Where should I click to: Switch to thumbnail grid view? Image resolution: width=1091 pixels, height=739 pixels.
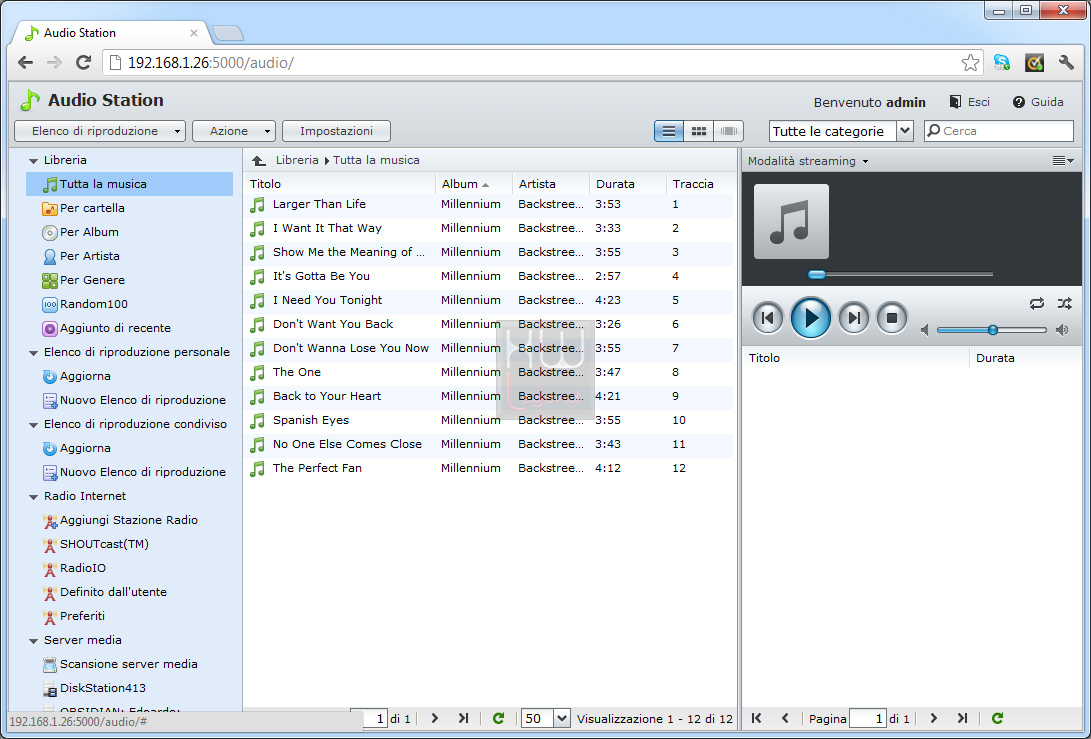coord(699,131)
